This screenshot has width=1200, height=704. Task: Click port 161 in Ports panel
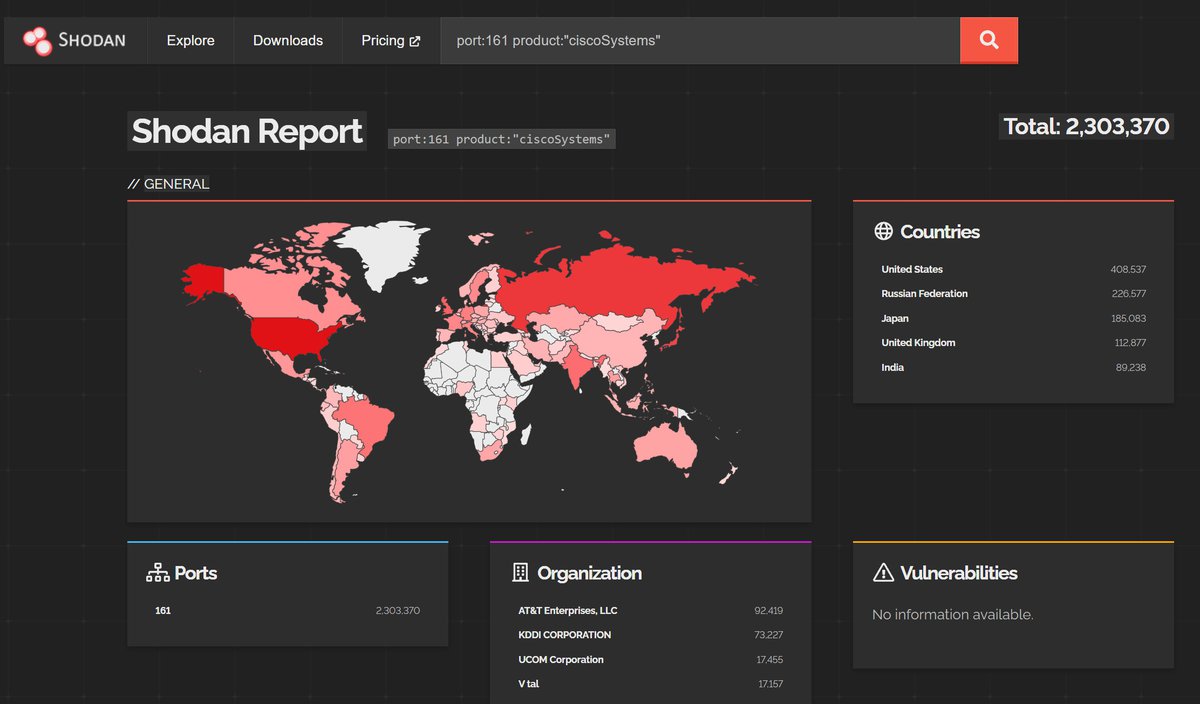tap(163, 610)
